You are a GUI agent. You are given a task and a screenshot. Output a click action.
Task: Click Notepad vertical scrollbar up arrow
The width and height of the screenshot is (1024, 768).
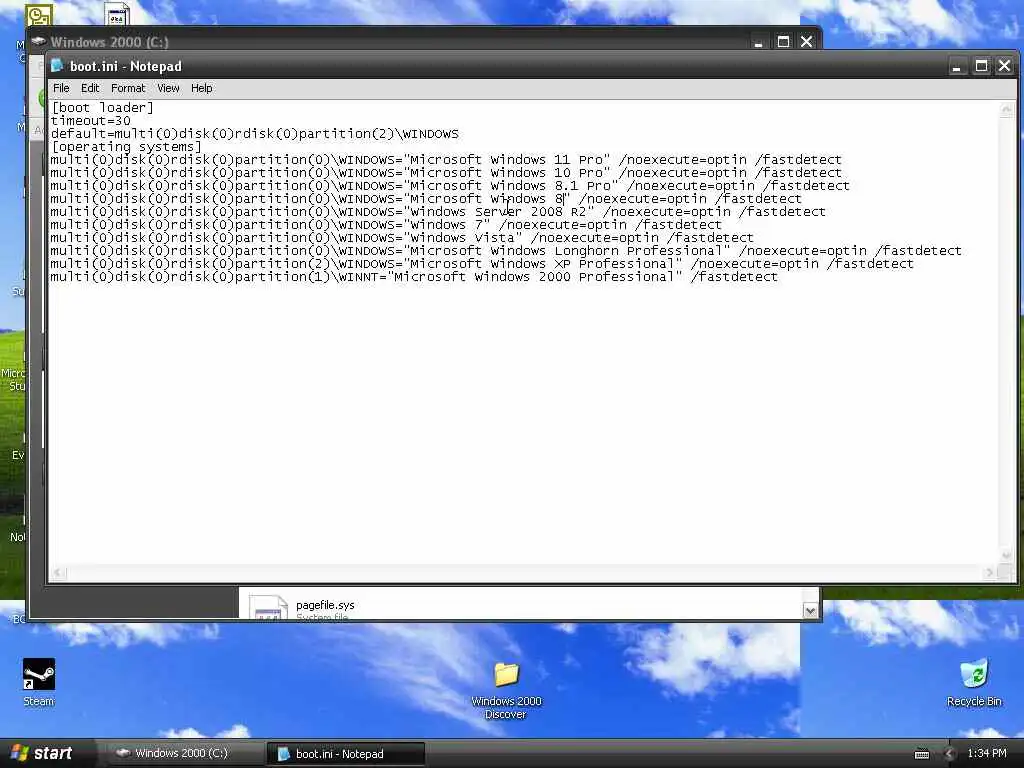[x=1006, y=110]
